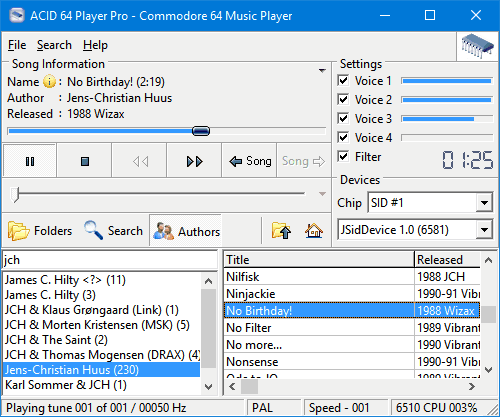500x417 pixels.
Task: Switch to the Folders tab
Action: tap(40, 230)
